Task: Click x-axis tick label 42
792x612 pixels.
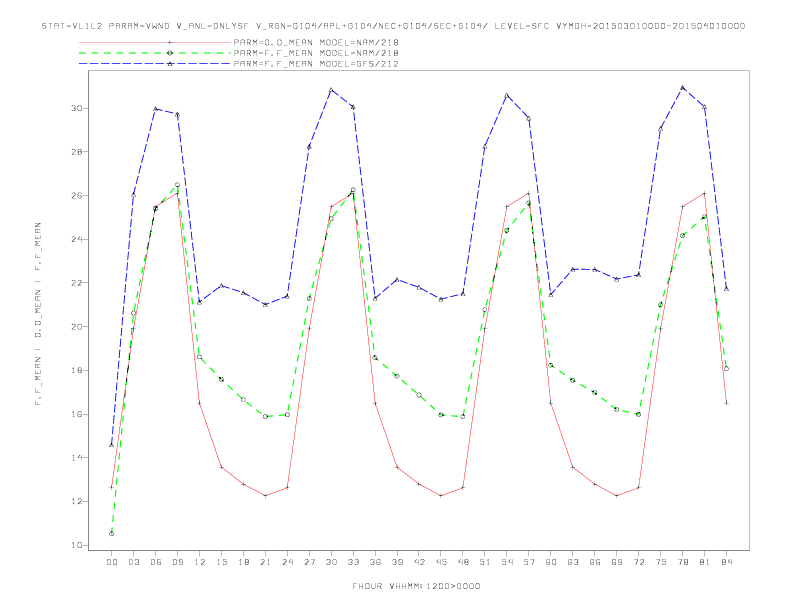Action: point(419,562)
